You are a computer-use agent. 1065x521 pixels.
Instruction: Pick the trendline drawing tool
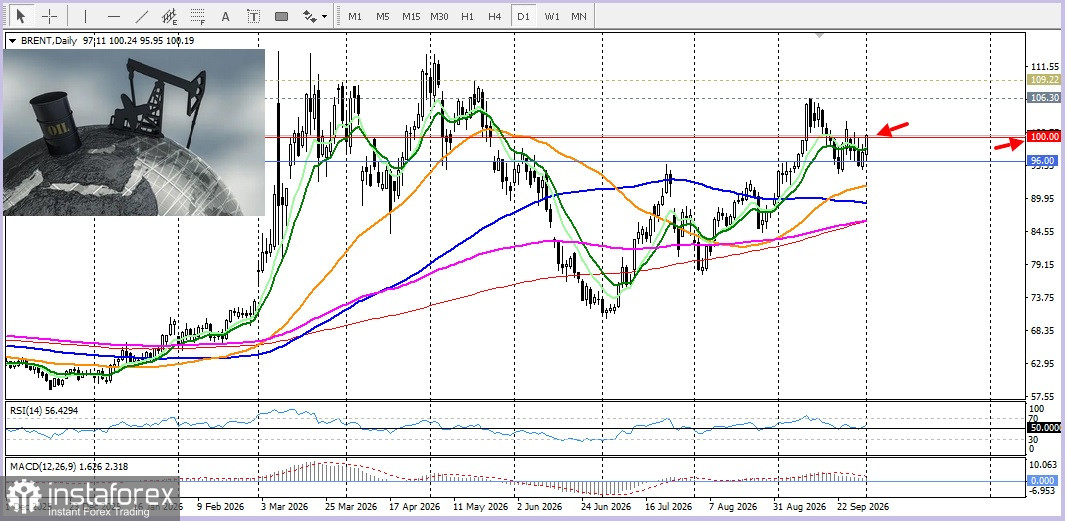tap(142, 16)
